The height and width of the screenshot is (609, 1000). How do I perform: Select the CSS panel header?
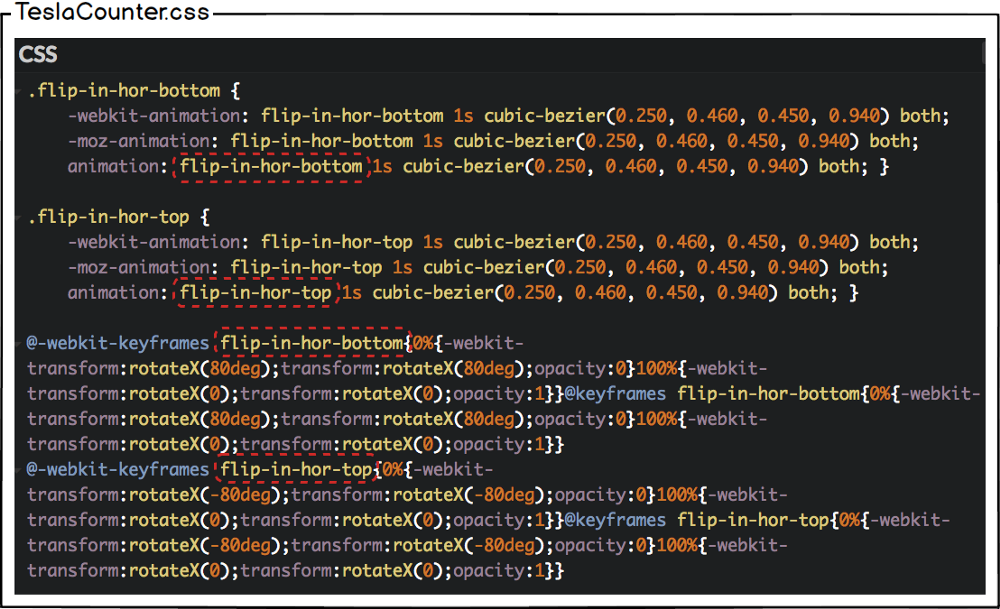coord(40,55)
